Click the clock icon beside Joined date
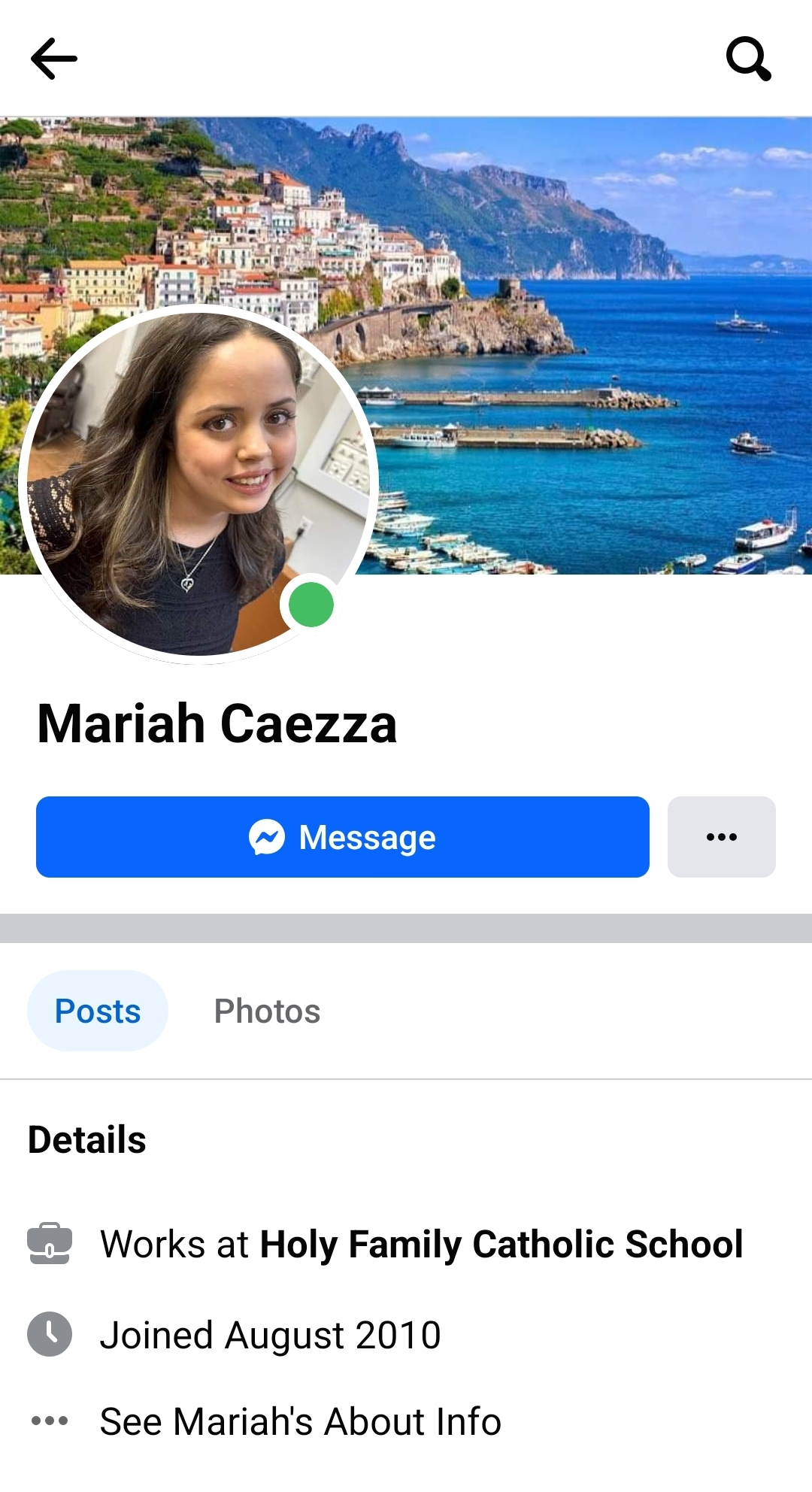The width and height of the screenshot is (812, 1492). pyautogui.click(x=50, y=1334)
